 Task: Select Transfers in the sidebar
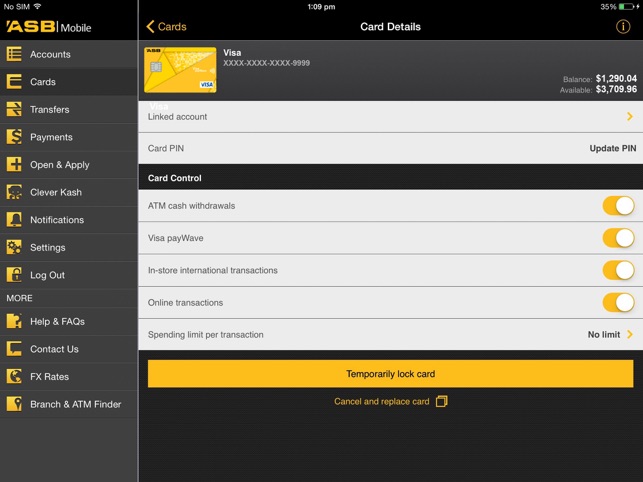[x=69, y=109]
